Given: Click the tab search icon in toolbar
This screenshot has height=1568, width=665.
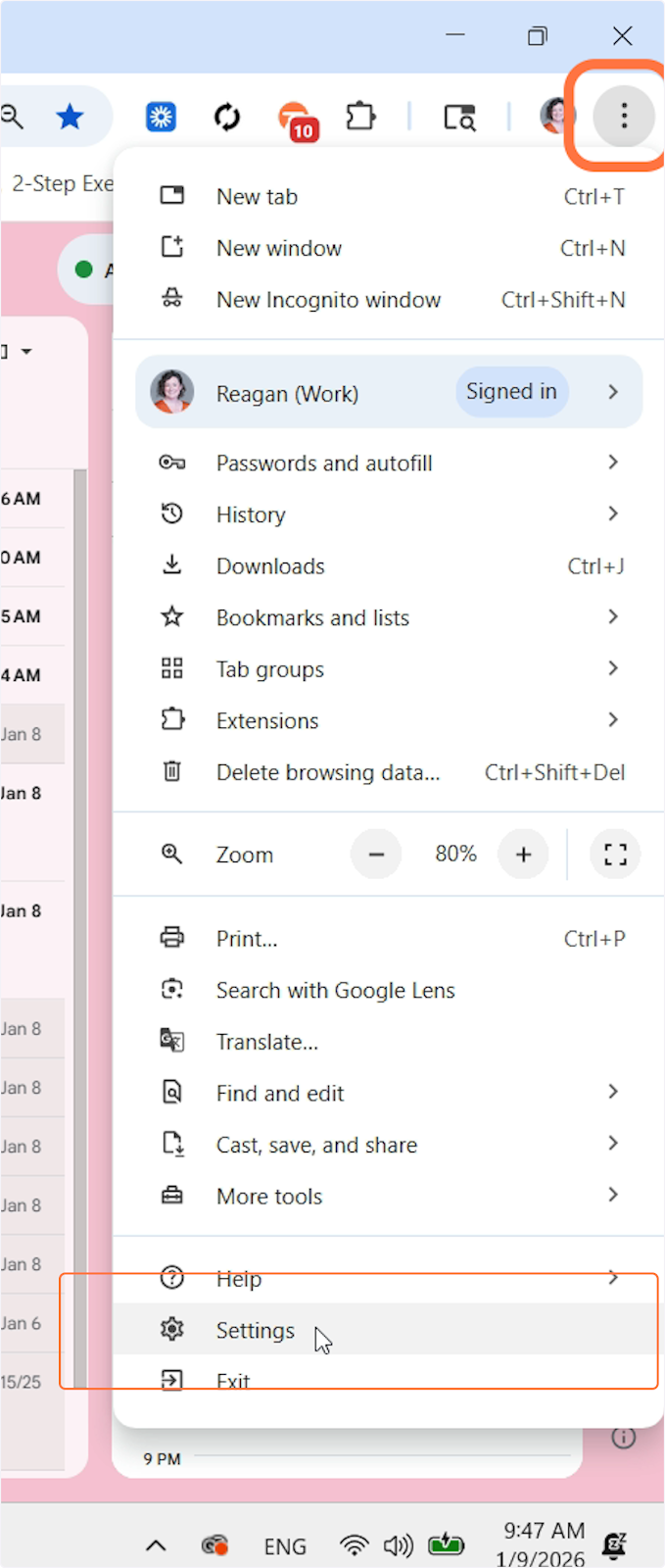Looking at the screenshot, I should [x=459, y=118].
